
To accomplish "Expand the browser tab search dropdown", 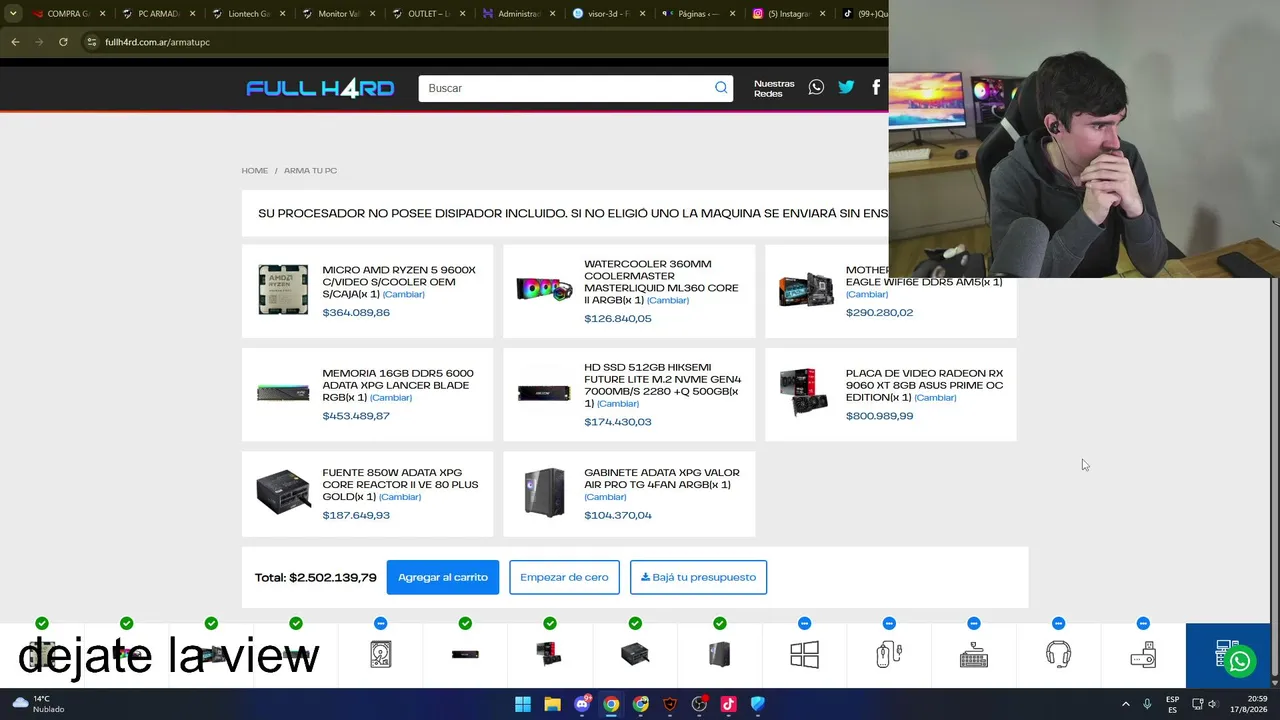I will click(13, 14).
